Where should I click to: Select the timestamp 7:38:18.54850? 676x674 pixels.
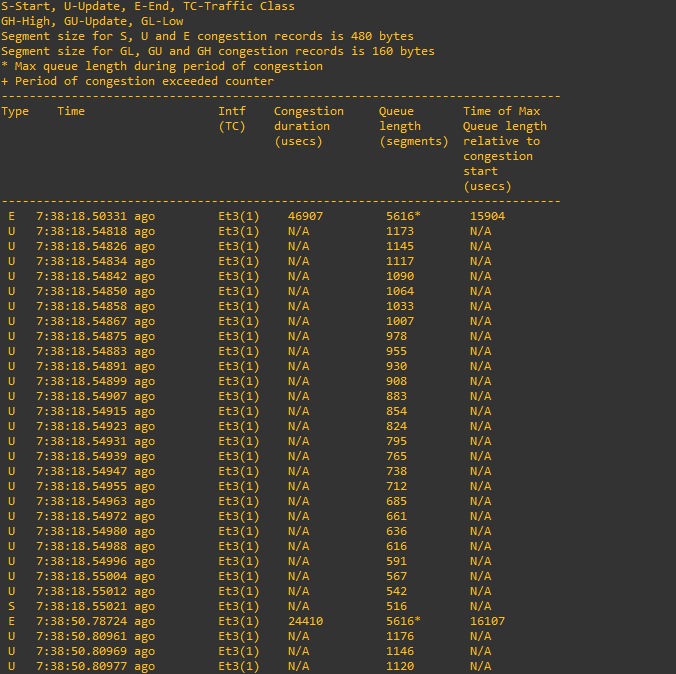point(81,291)
